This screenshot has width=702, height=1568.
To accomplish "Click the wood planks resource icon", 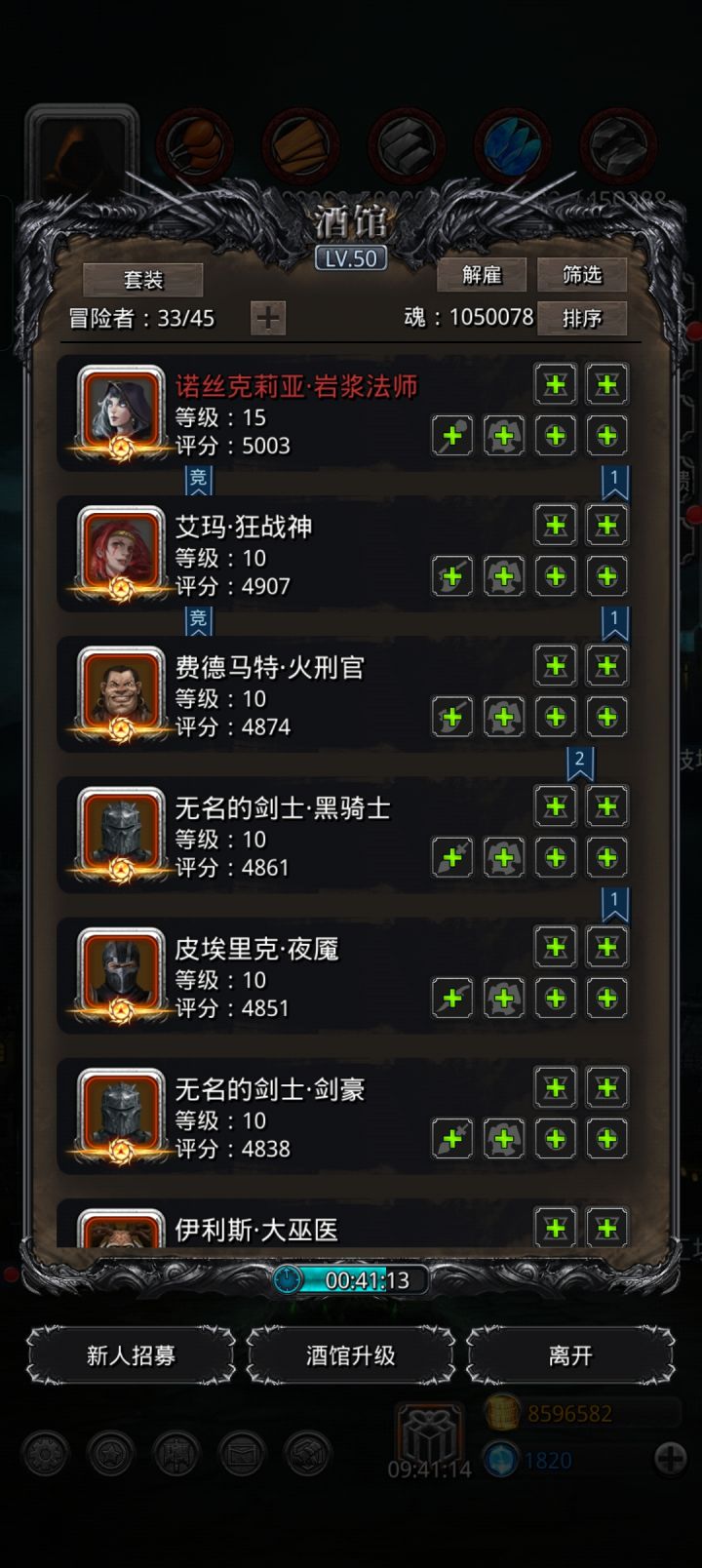I will click(300, 146).
